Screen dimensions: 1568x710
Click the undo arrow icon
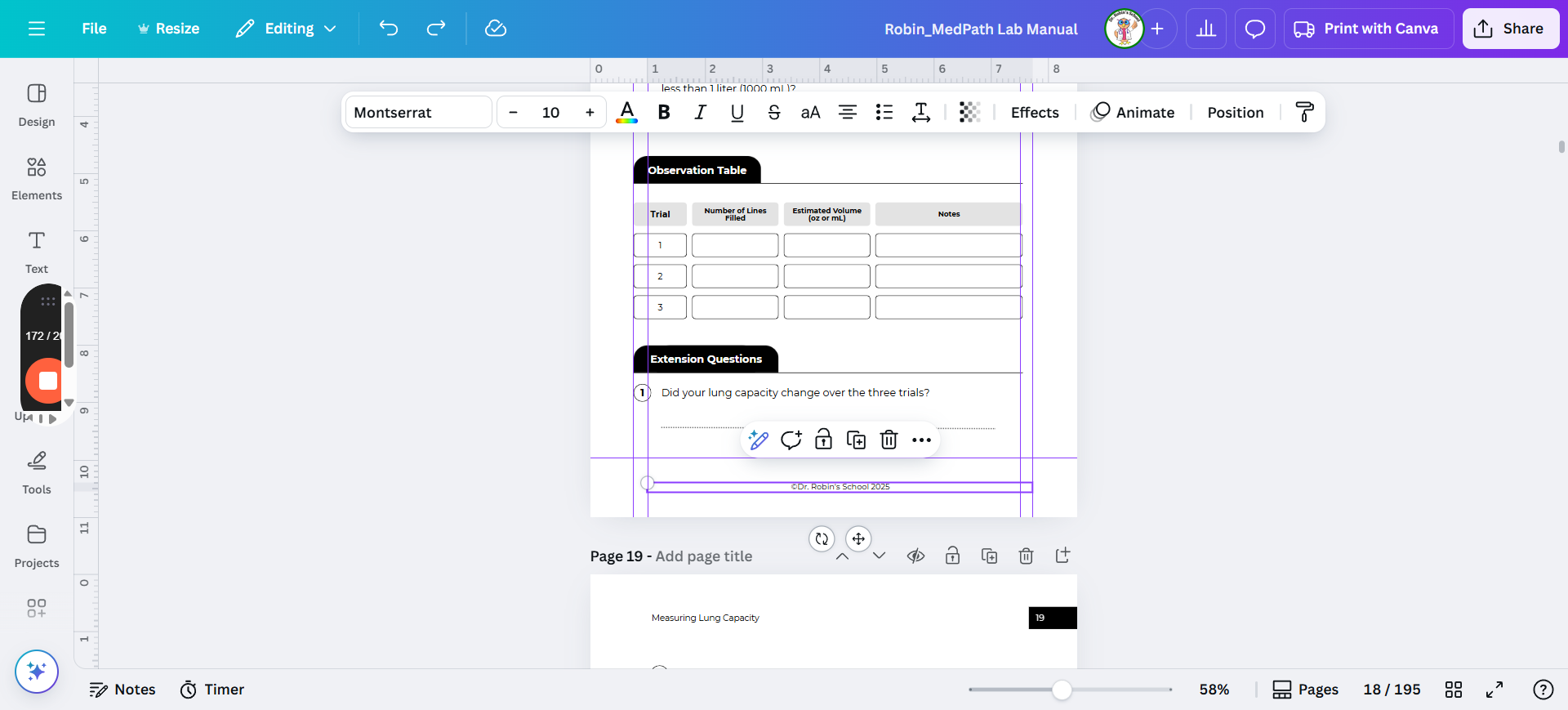pos(388,29)
